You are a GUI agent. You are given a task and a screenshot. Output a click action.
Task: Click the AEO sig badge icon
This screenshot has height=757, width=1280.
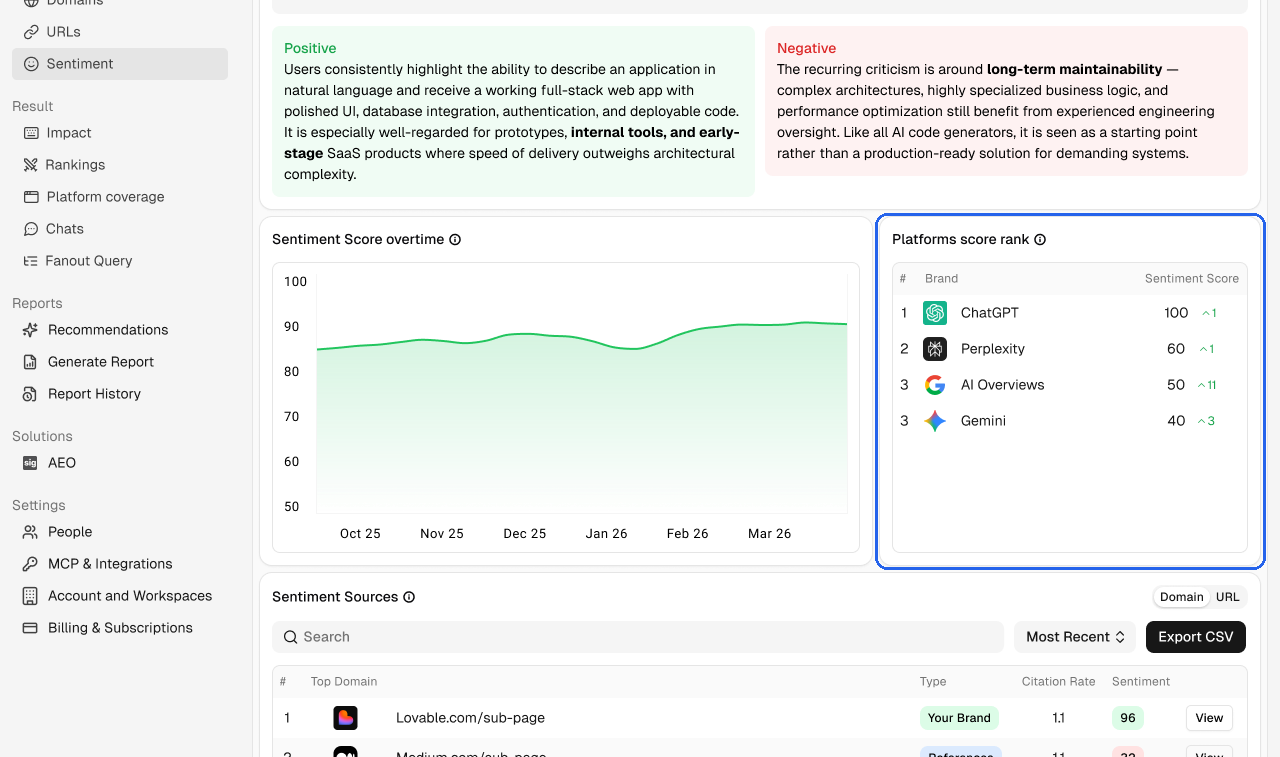pos(30,463)
